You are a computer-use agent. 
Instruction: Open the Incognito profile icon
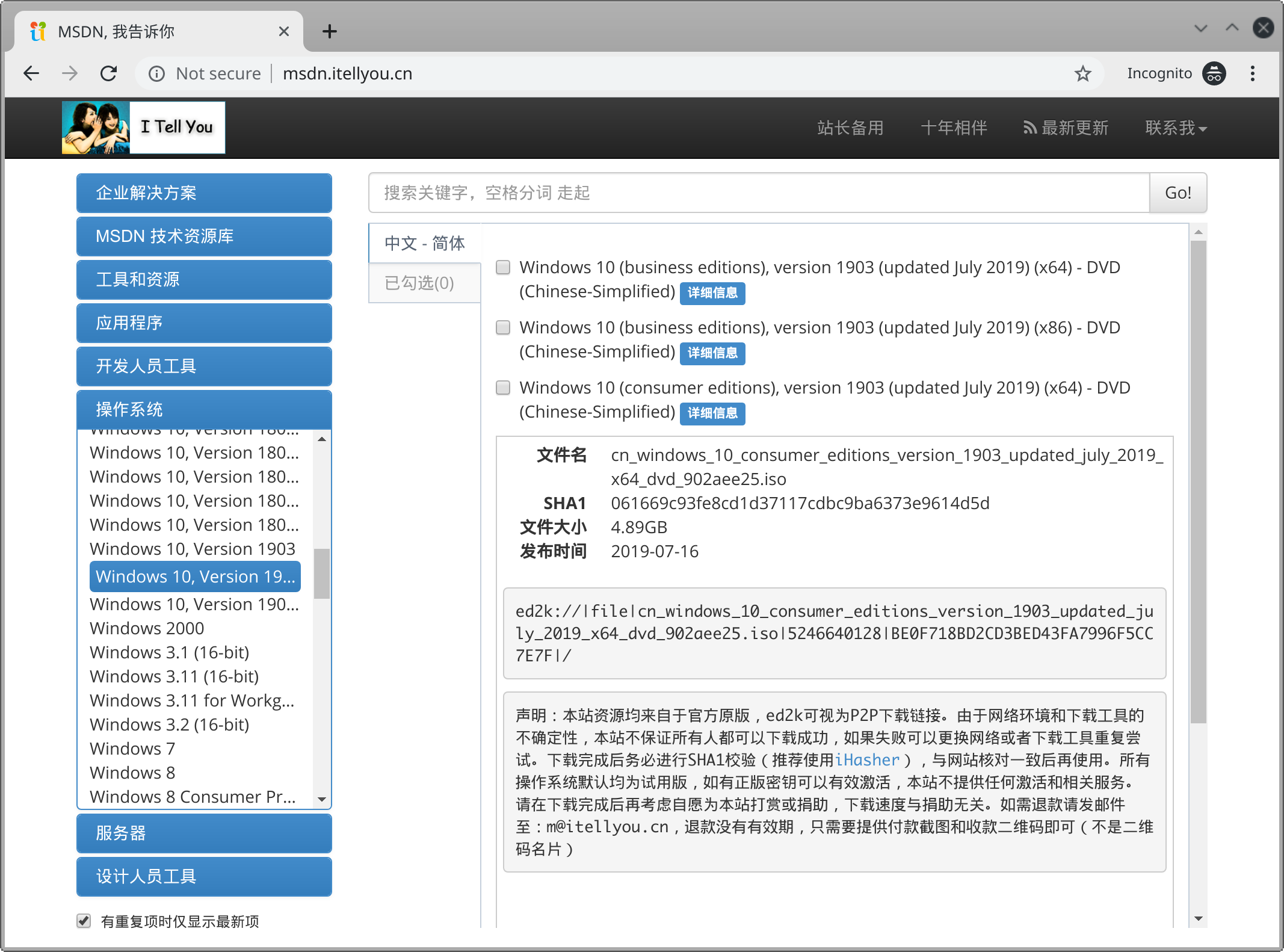click(x=1214, y=73)
